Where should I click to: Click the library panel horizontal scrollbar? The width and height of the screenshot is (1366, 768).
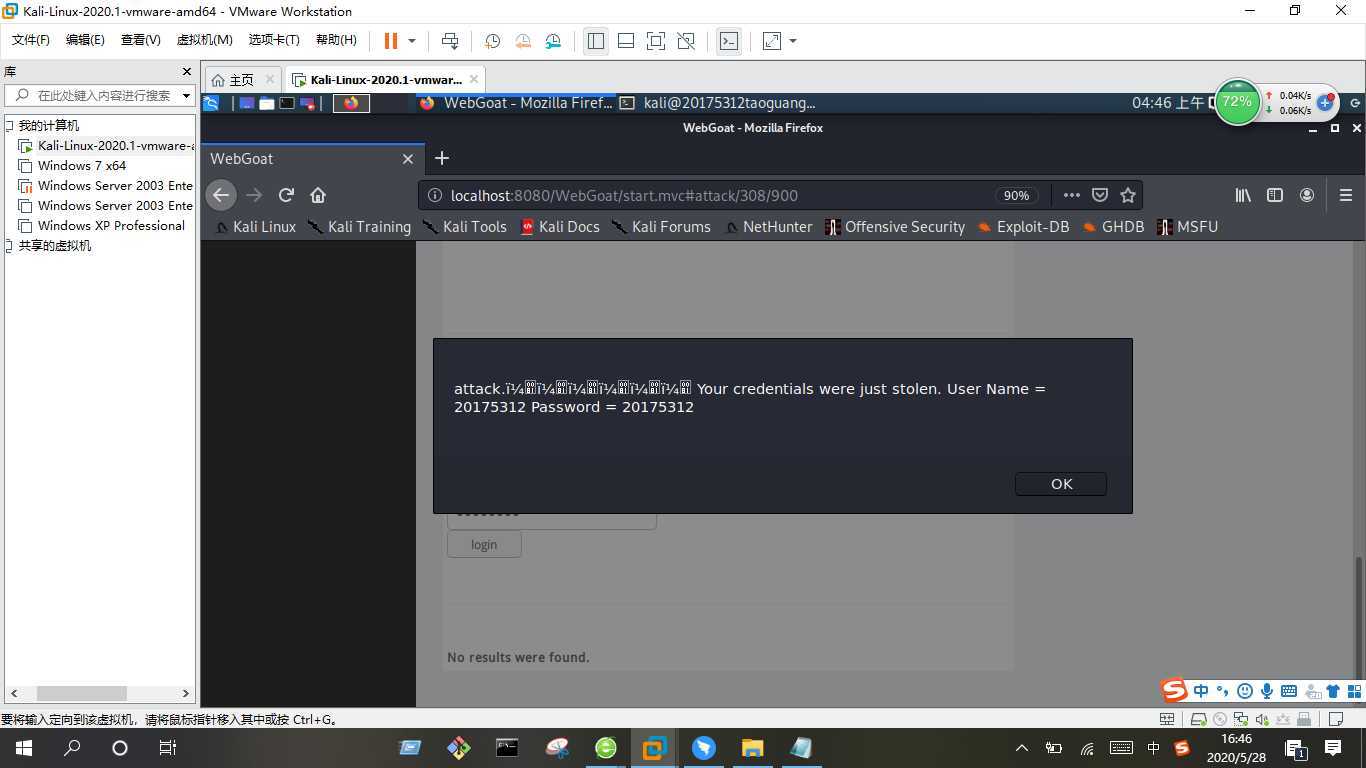point(82,693)
